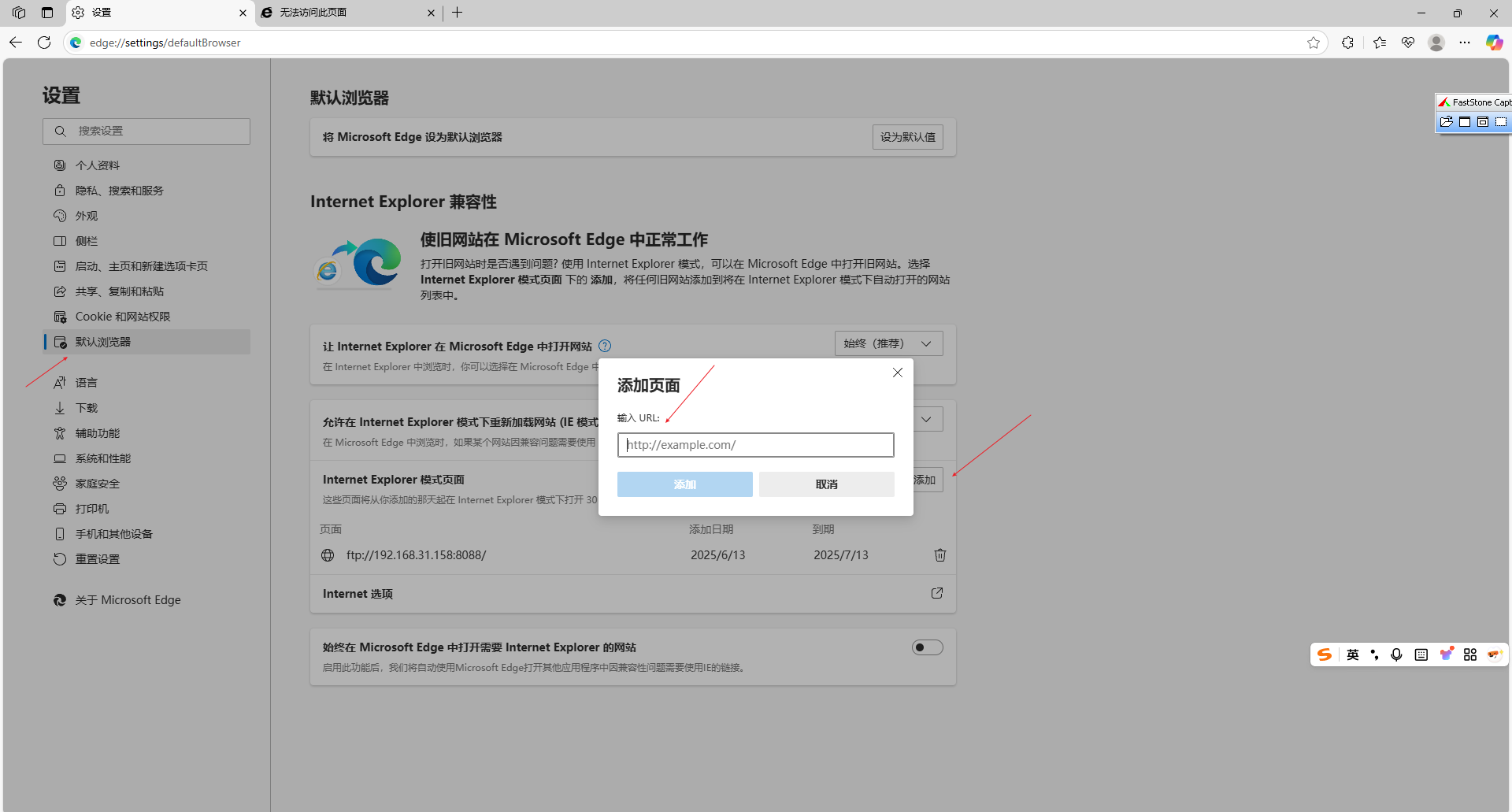
Task: Close the 无法访问此页面 tab
Action: pyautogui.click(x=431, y=13)
